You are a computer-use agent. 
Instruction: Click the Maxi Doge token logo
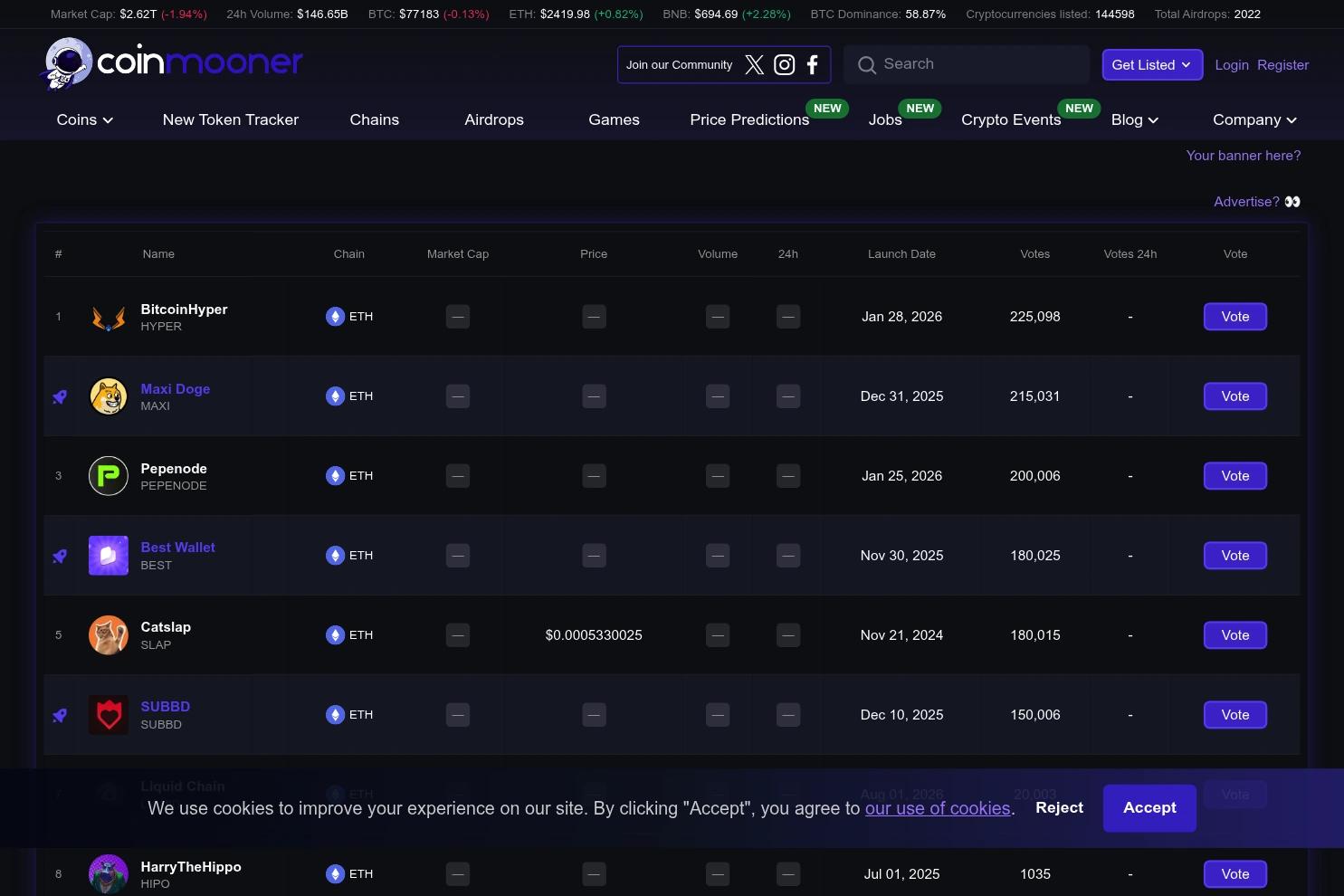[109, 396]
